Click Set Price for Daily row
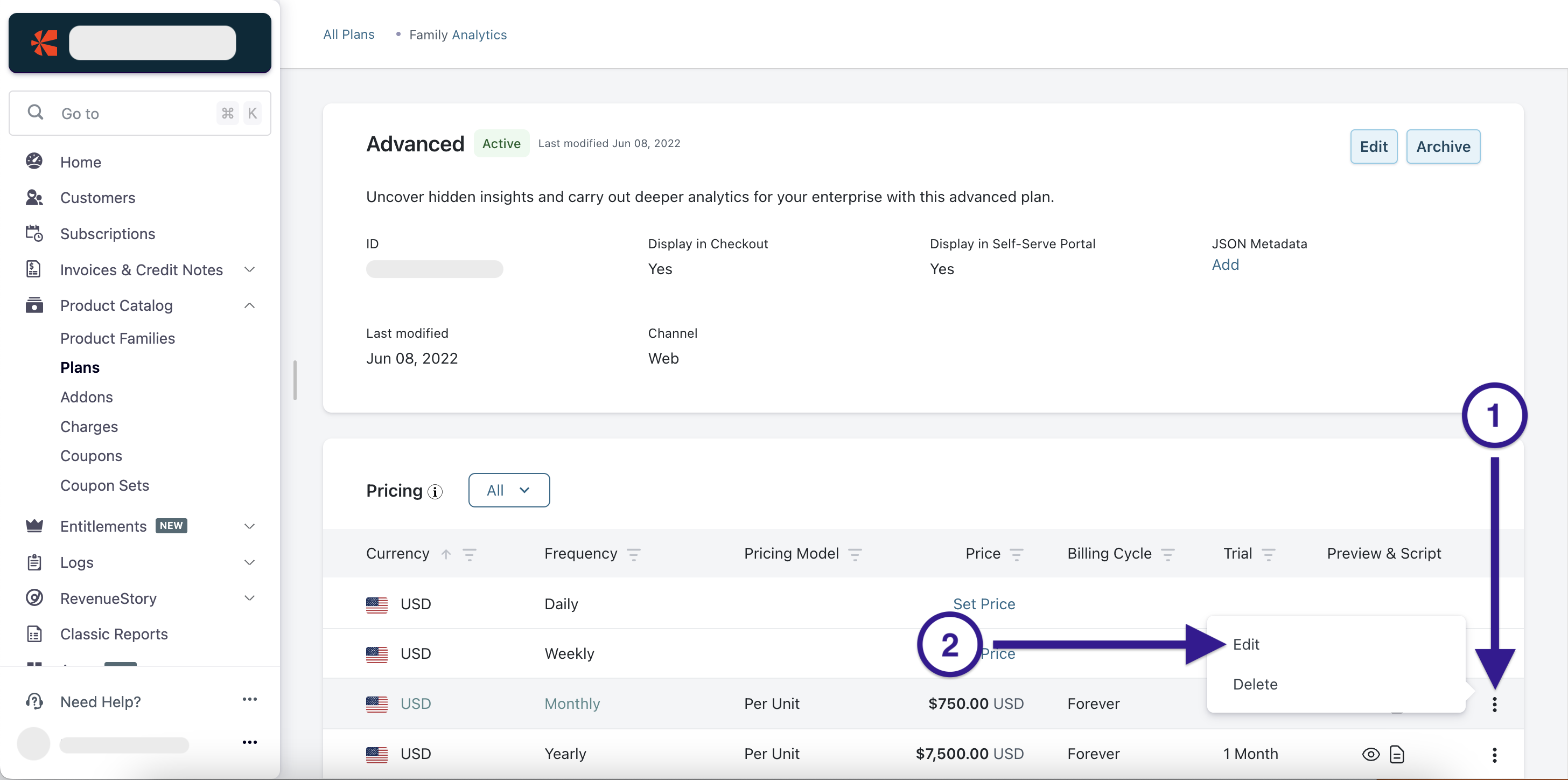 coord(984,604)
